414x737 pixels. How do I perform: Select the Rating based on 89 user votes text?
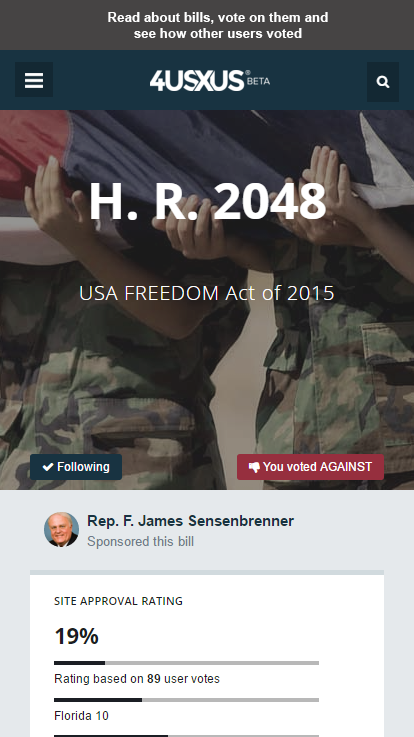[x=137, y=679]
